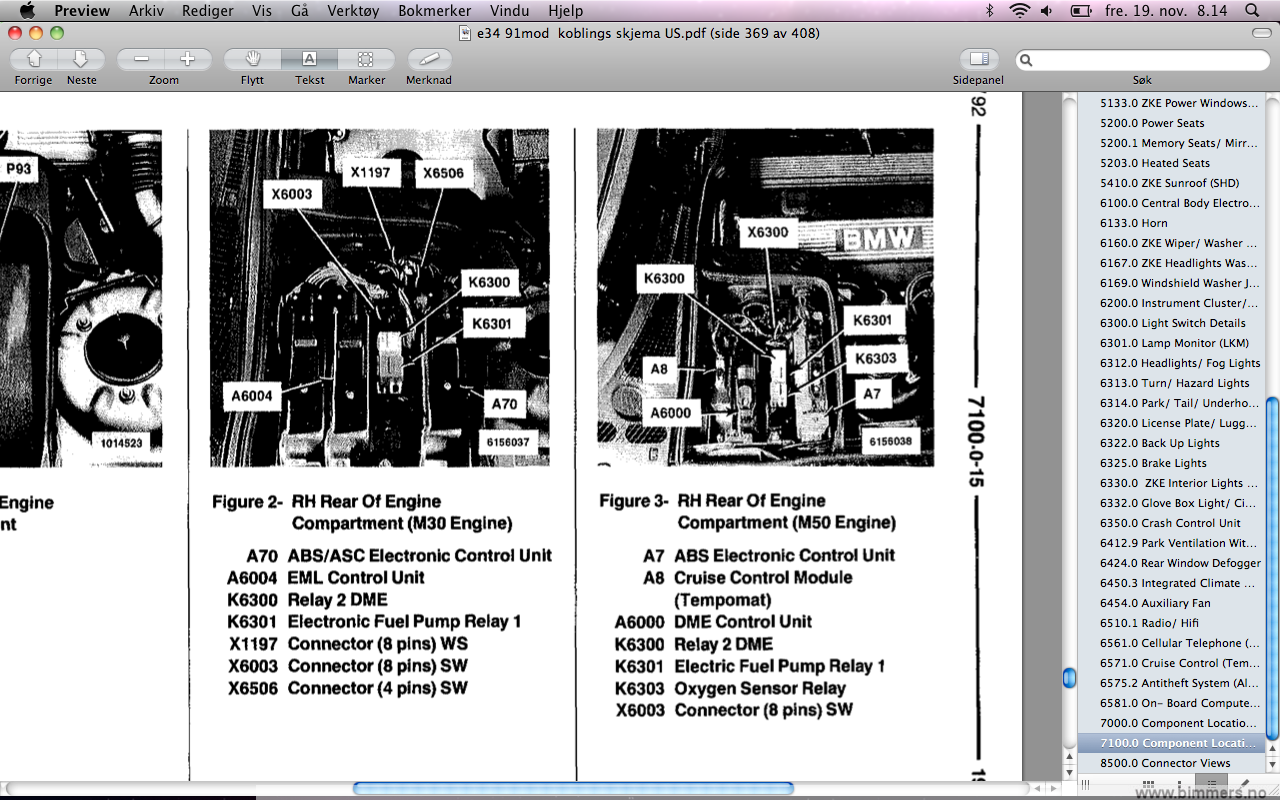The width and height of the screenshot is (1280, 800).
Task: Open the Apple menu
Action: click(x=27, y=11)
